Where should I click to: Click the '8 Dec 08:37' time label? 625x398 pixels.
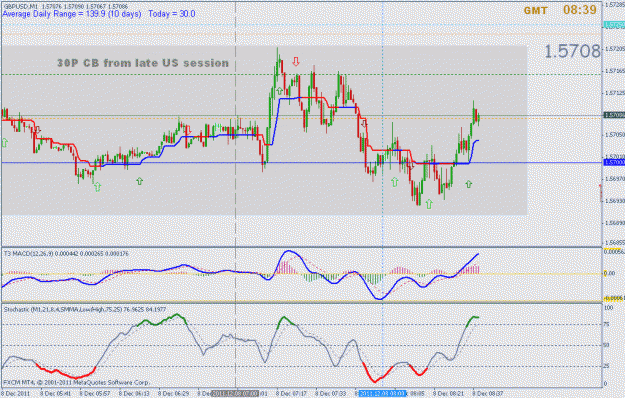click(488, 394)
